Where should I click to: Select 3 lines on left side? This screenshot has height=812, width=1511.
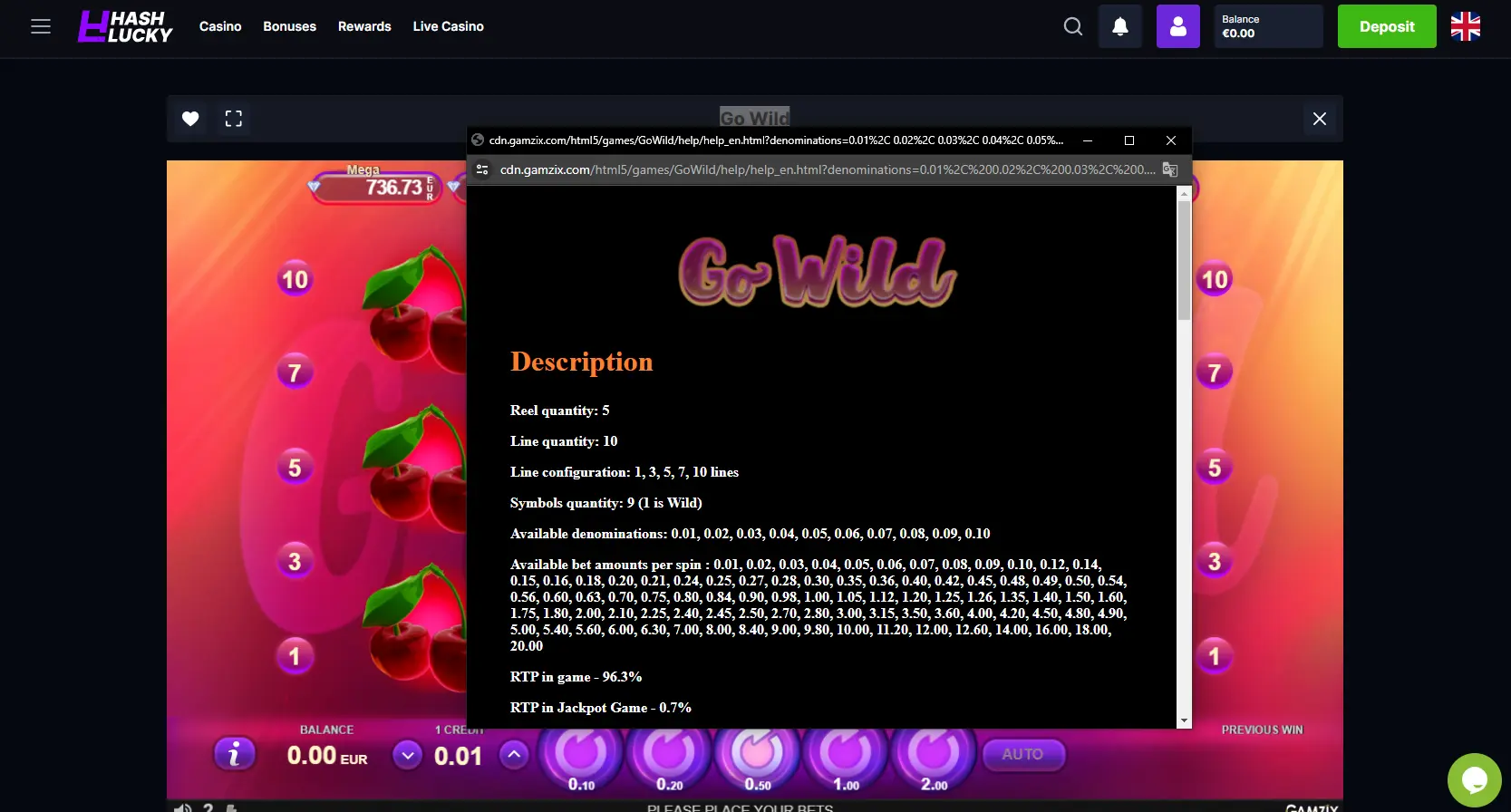pyautogui.click(x=295, y=562)
